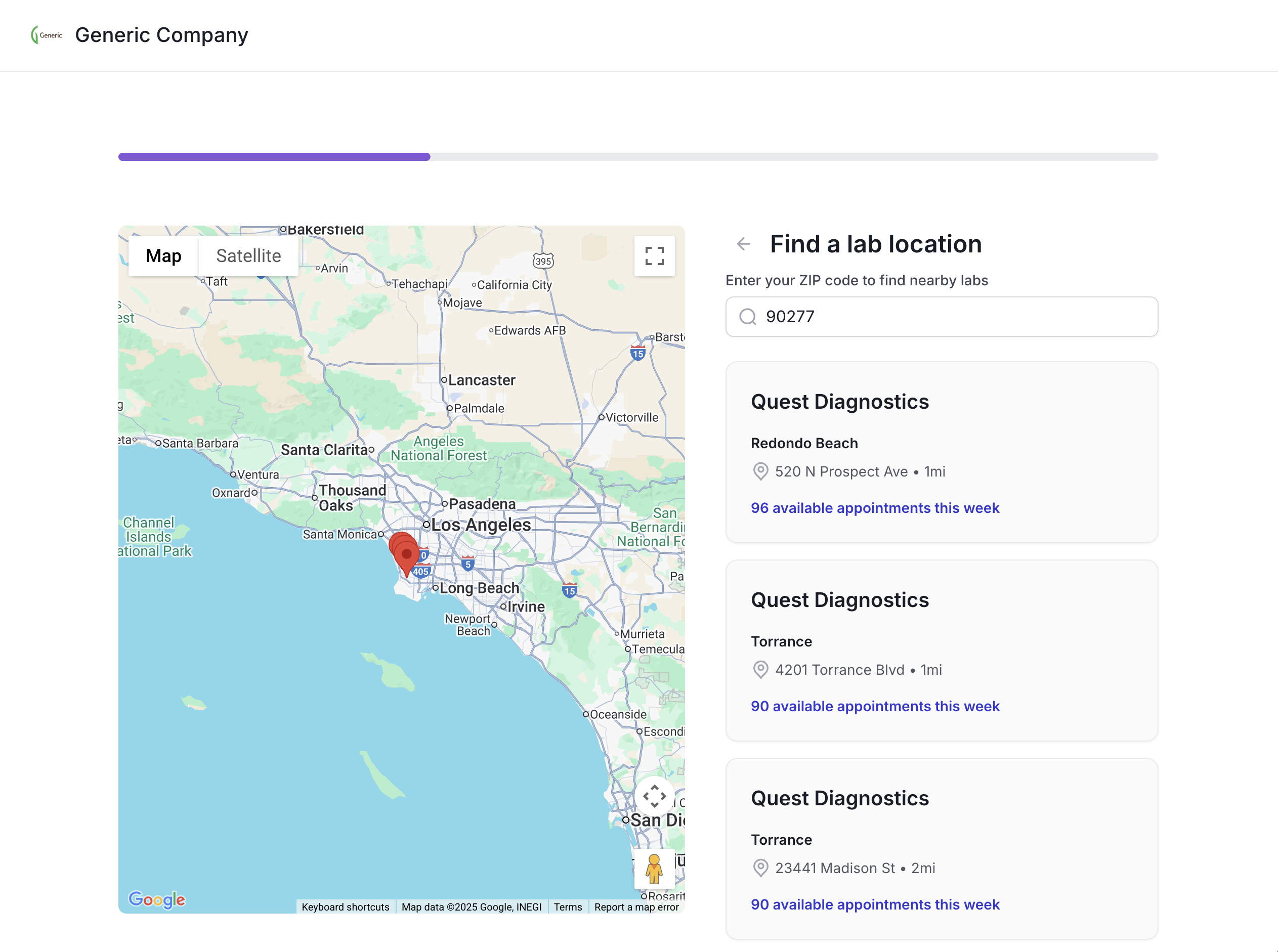Click location pin icon by 23441 Madison St
Viewport: 1278px width, 952px height.
click(x=760, y=868)
